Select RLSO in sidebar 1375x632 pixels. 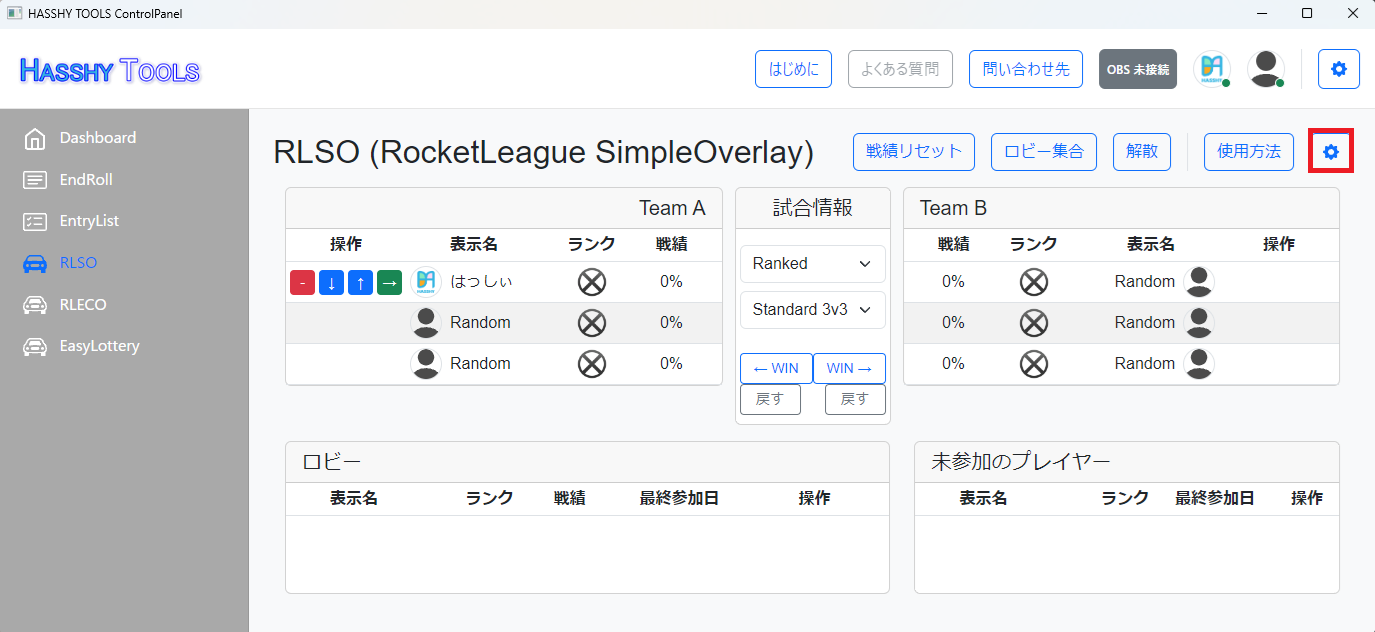tap(78, 263)
